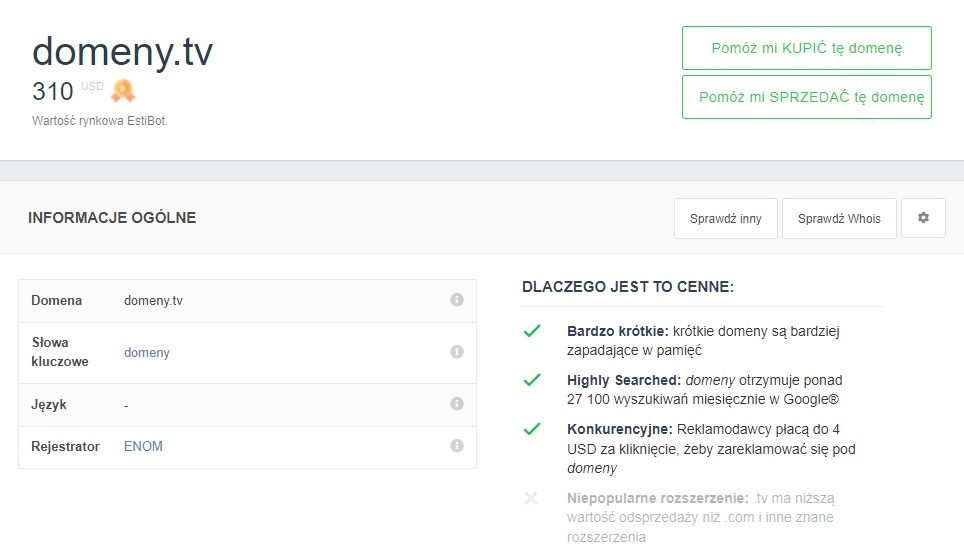Click the Sprawdź inny button
964x557 pixels.
click(725, 219)
